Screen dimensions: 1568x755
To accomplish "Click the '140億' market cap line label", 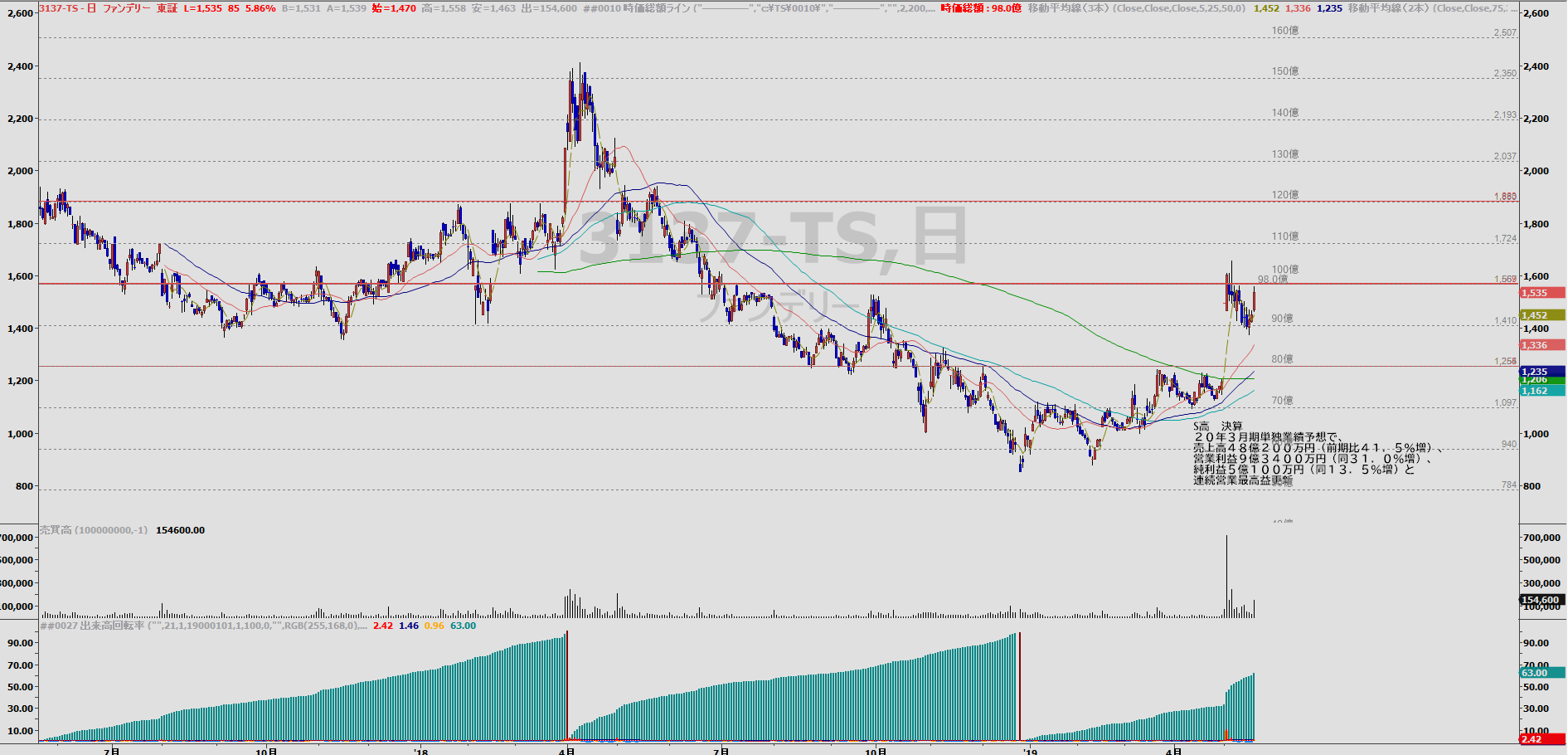I will tap(1285, 113).
